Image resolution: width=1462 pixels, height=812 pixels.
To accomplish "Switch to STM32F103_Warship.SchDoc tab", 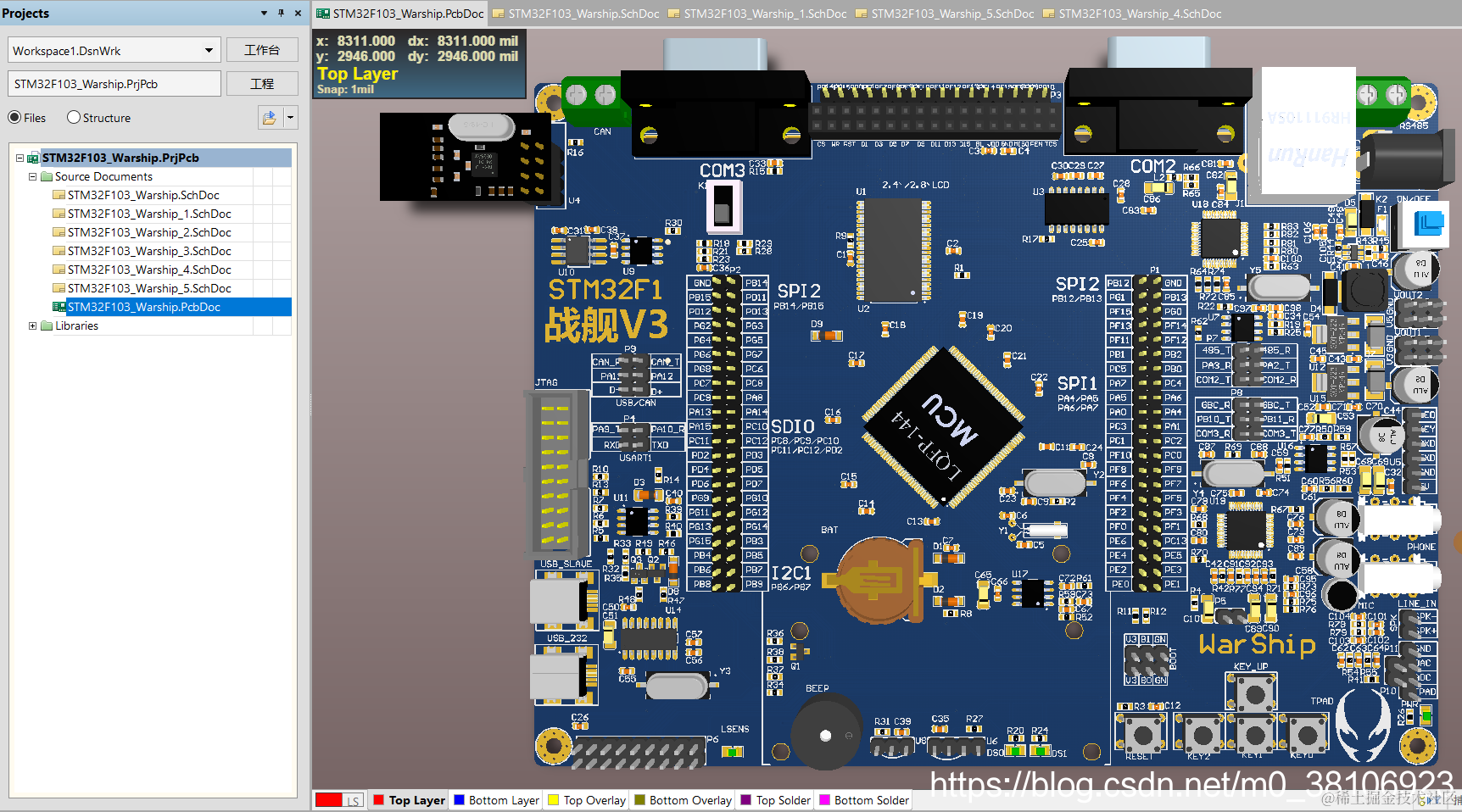I will (575, 14).
